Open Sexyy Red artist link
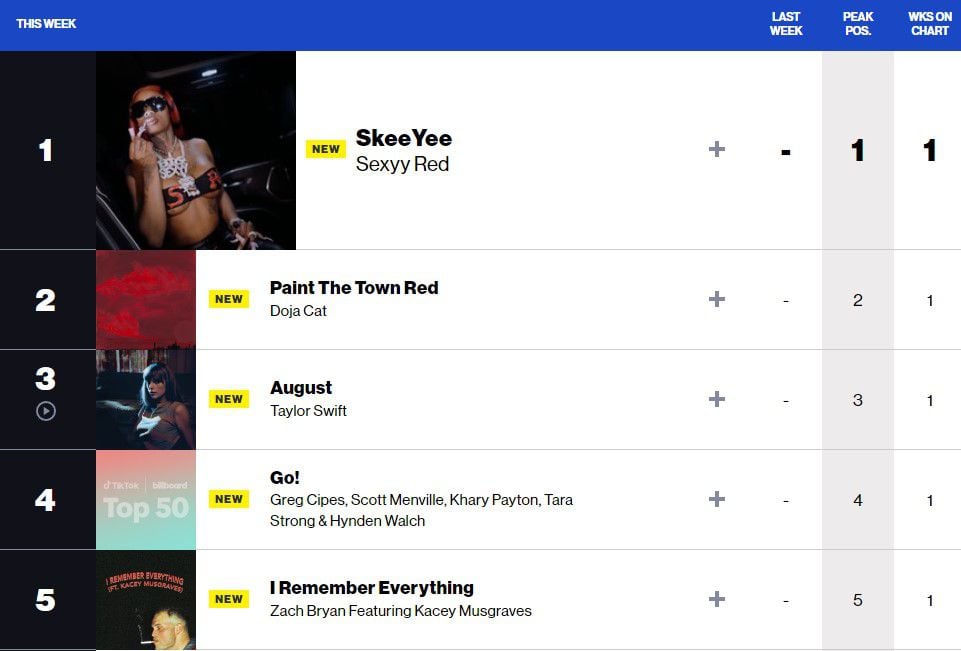Viewport: 961px width, 651px height. [402, 164]
